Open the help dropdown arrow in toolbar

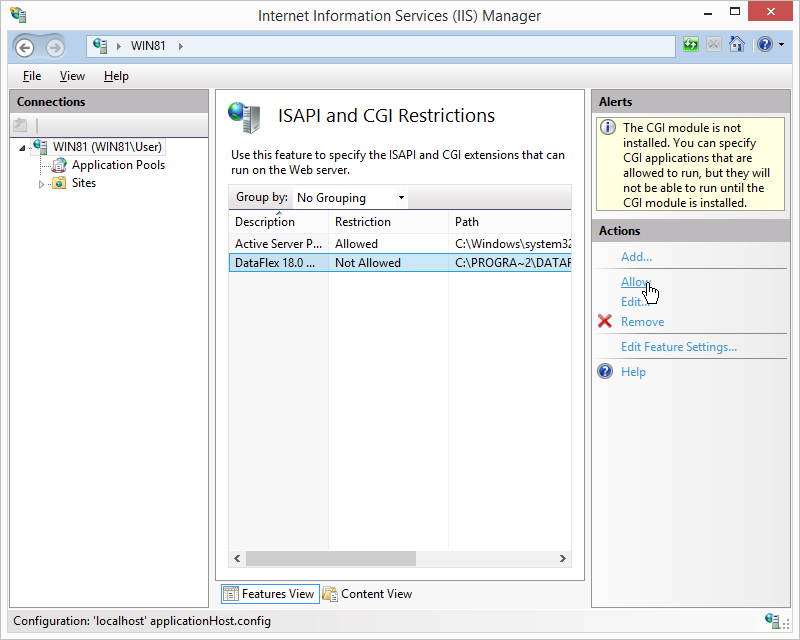pos(781,45)
